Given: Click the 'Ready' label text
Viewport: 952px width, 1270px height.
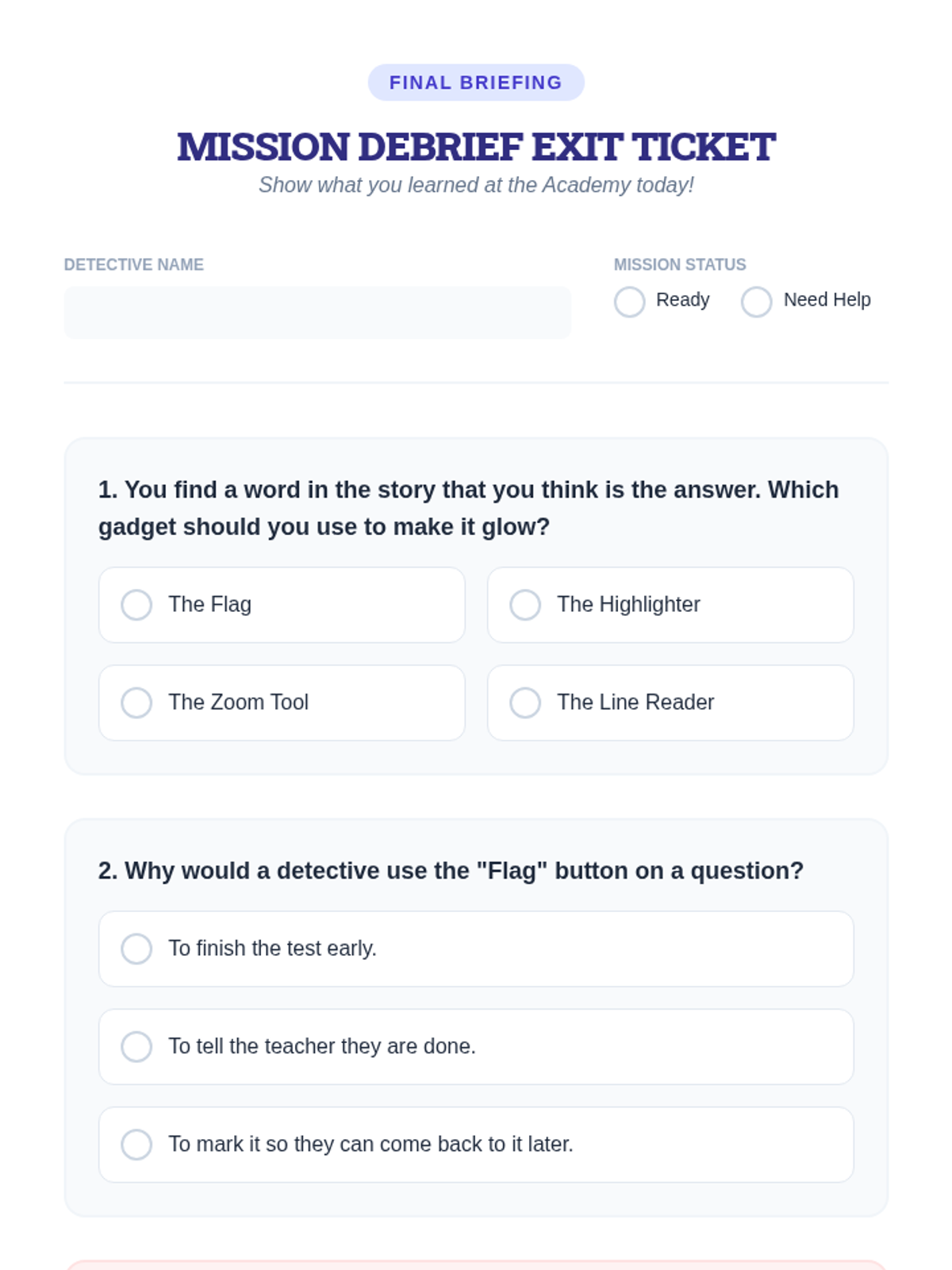Looking at the screenshot, I should tap(682, 299).
